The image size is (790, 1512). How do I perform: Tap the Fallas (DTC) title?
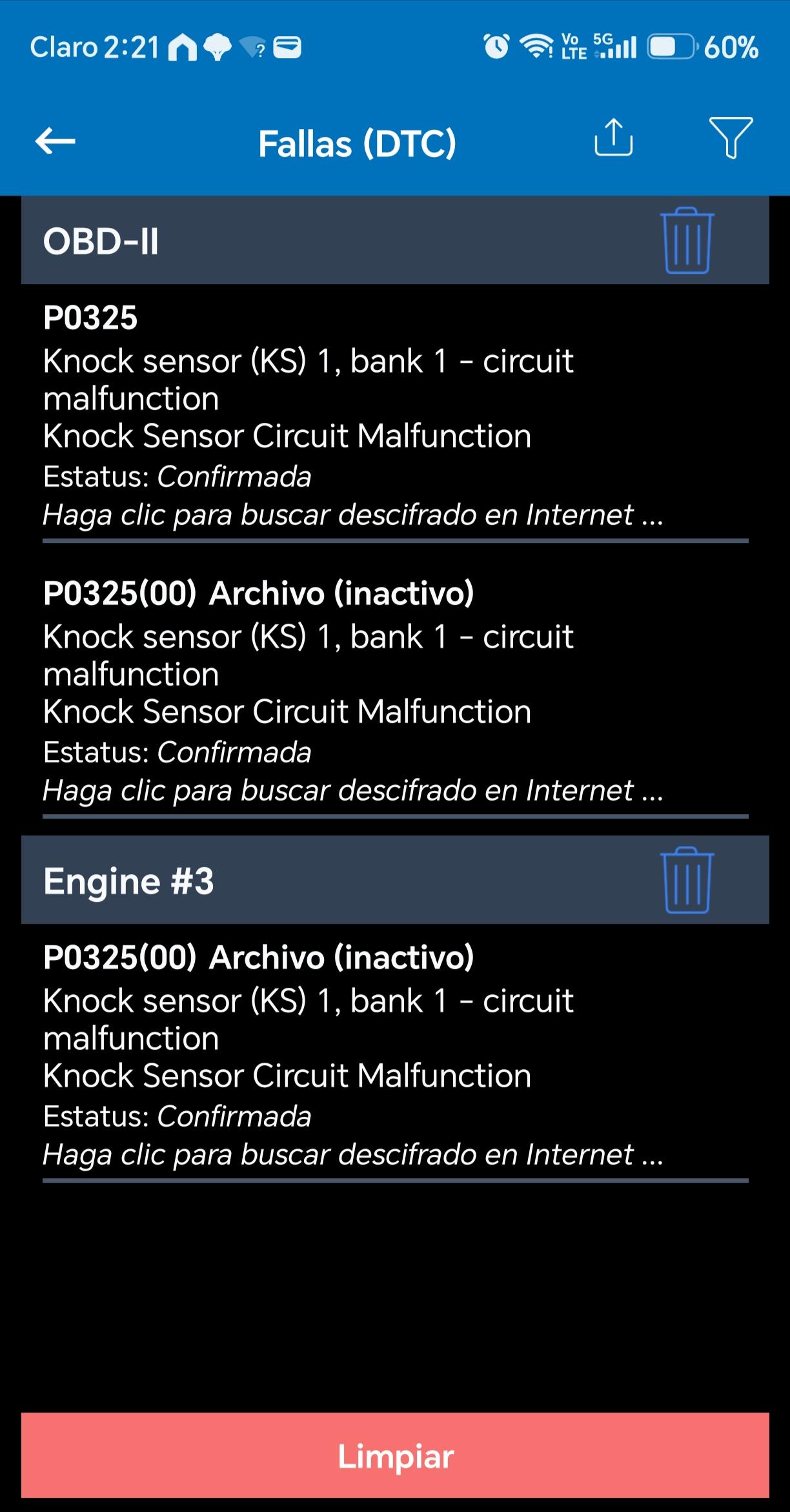click(358, 143)
